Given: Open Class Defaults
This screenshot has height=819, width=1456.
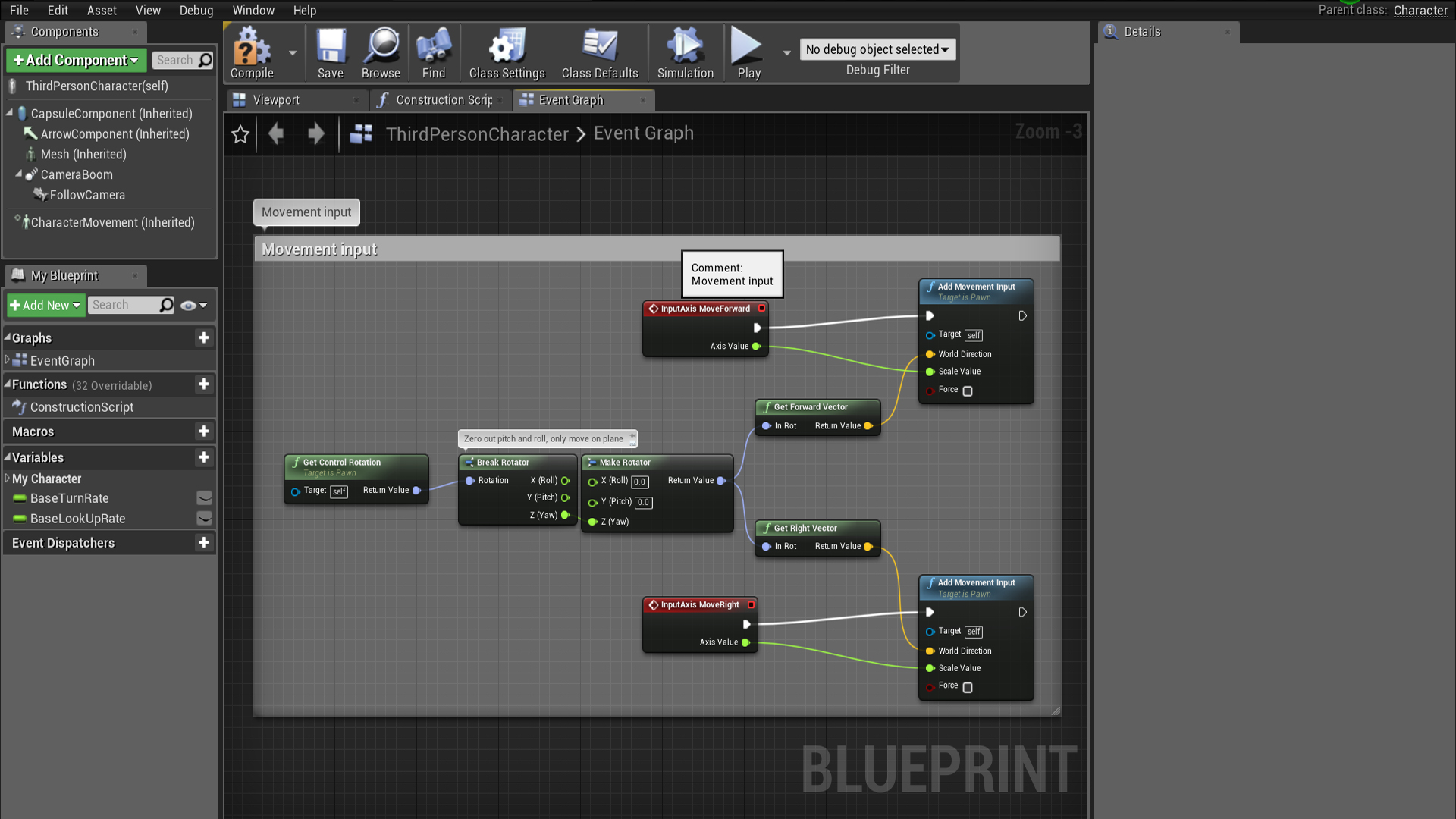Looking at the screenshot, I should (599, 52).
